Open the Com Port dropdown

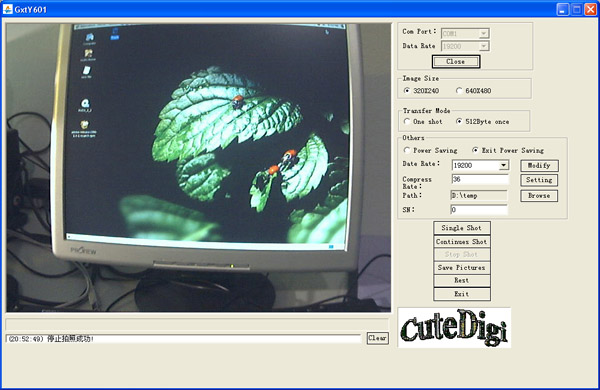tap(484, 34)
